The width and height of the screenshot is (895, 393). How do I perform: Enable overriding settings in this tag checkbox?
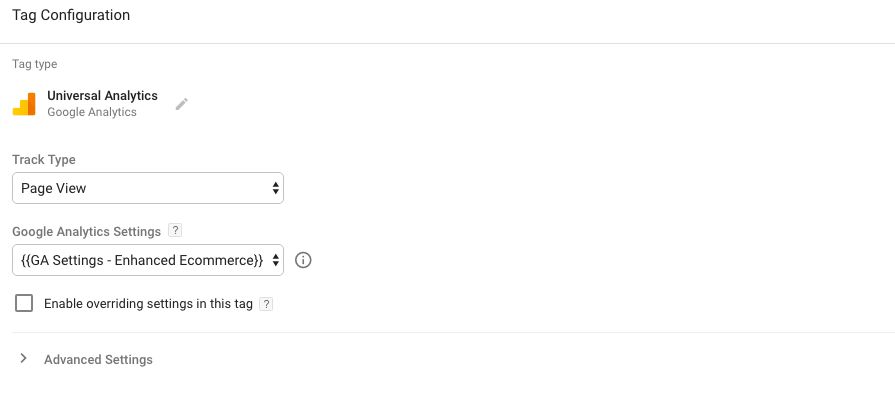(x=24, y=303)
